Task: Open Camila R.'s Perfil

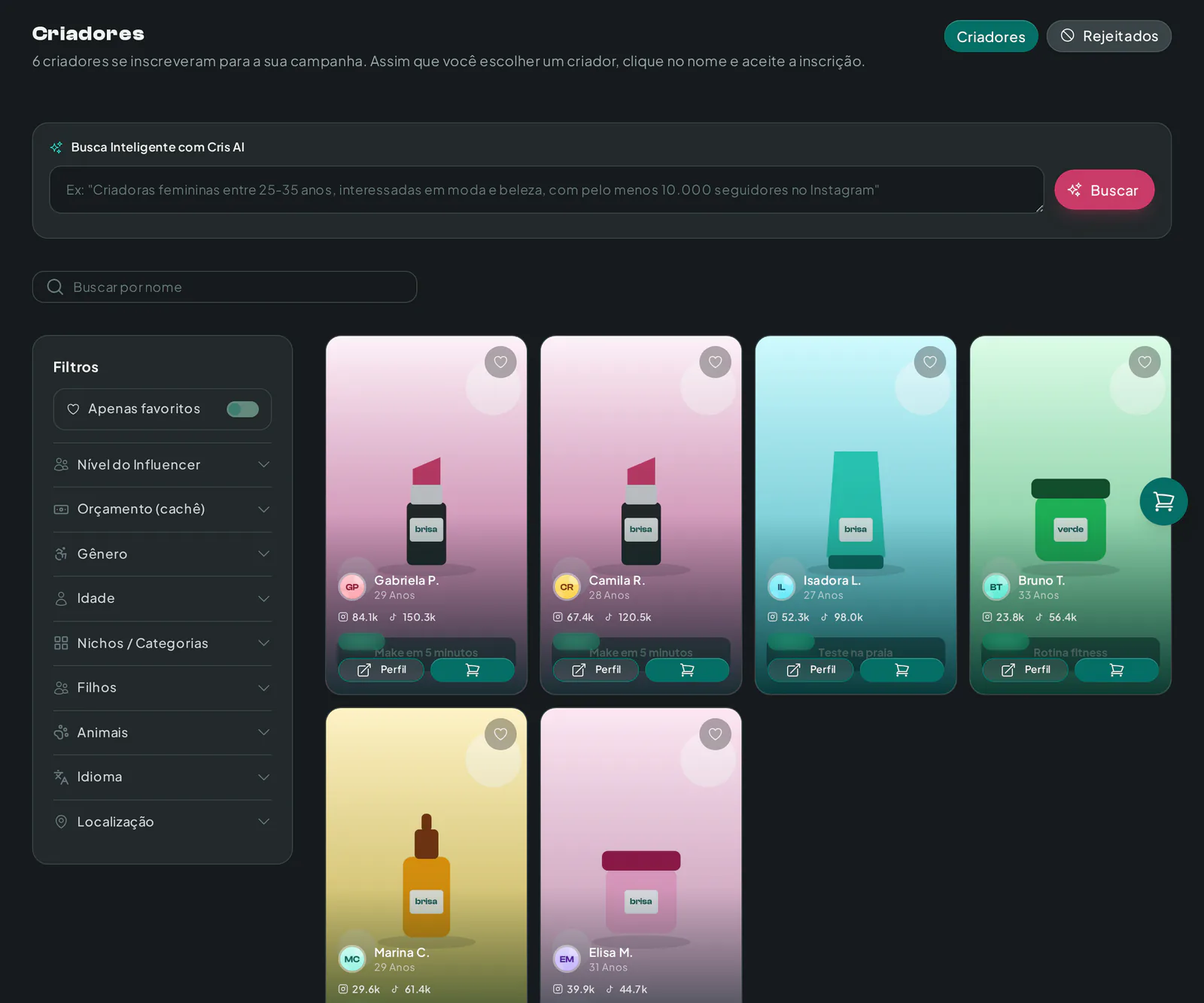Action: coord(597,670)
